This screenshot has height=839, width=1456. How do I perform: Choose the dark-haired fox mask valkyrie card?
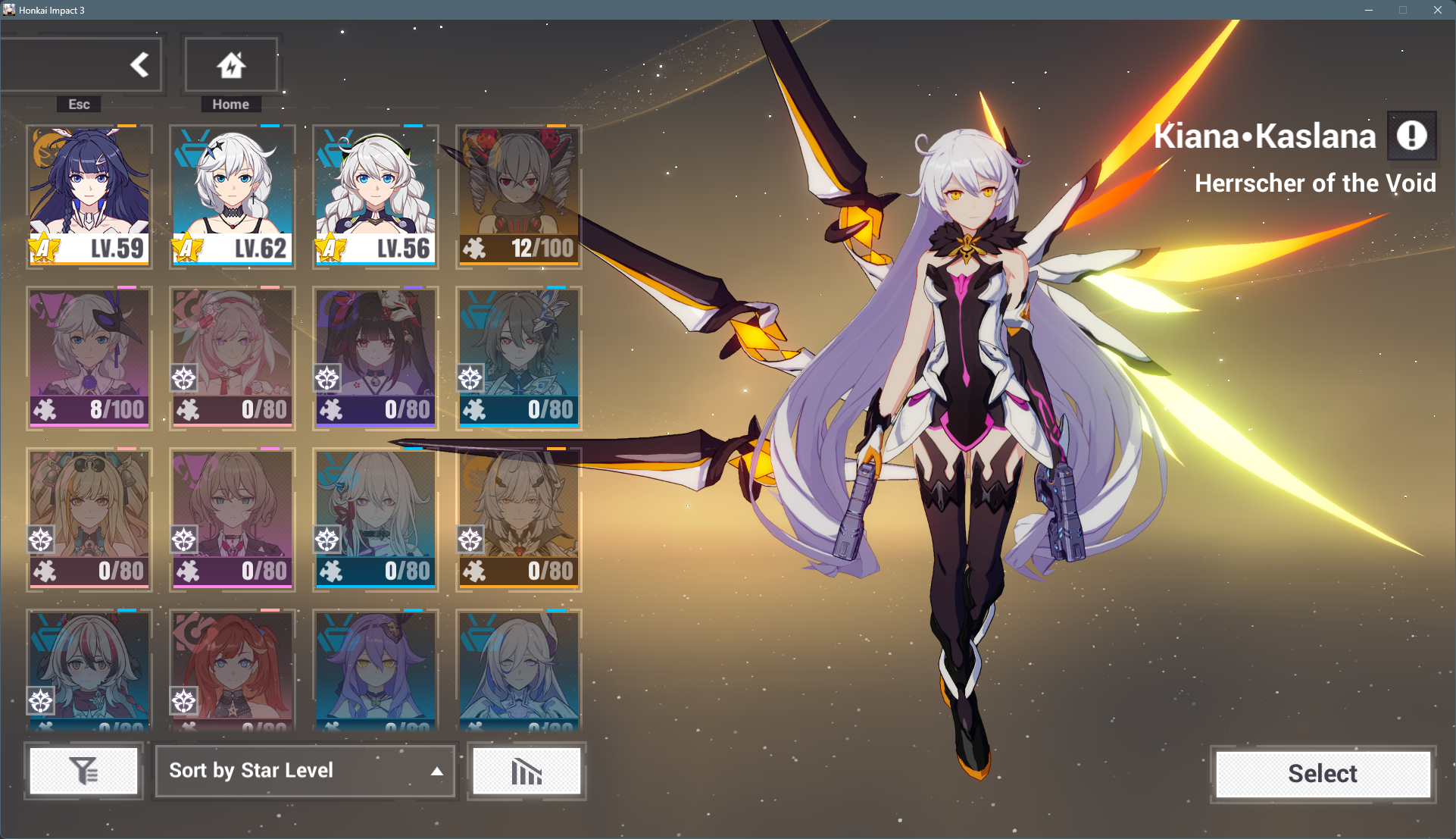(x=376, y=358)
